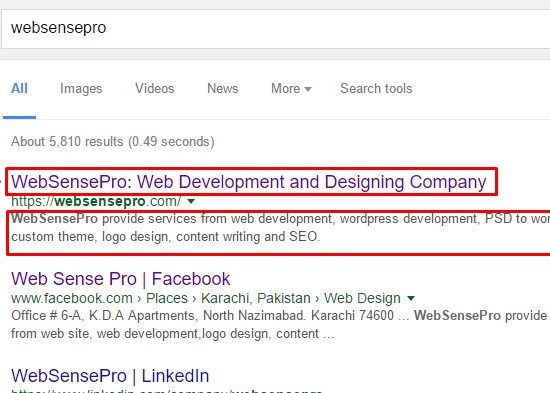
Task: Expand the arrow after Web Design breadcrumb
Action: pyautogui.click(x=411, y=298)
